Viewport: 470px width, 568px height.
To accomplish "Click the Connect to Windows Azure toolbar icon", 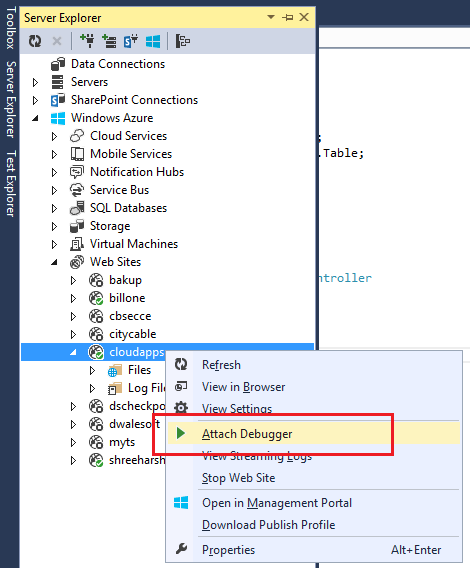I will click(x=153, y=41).
